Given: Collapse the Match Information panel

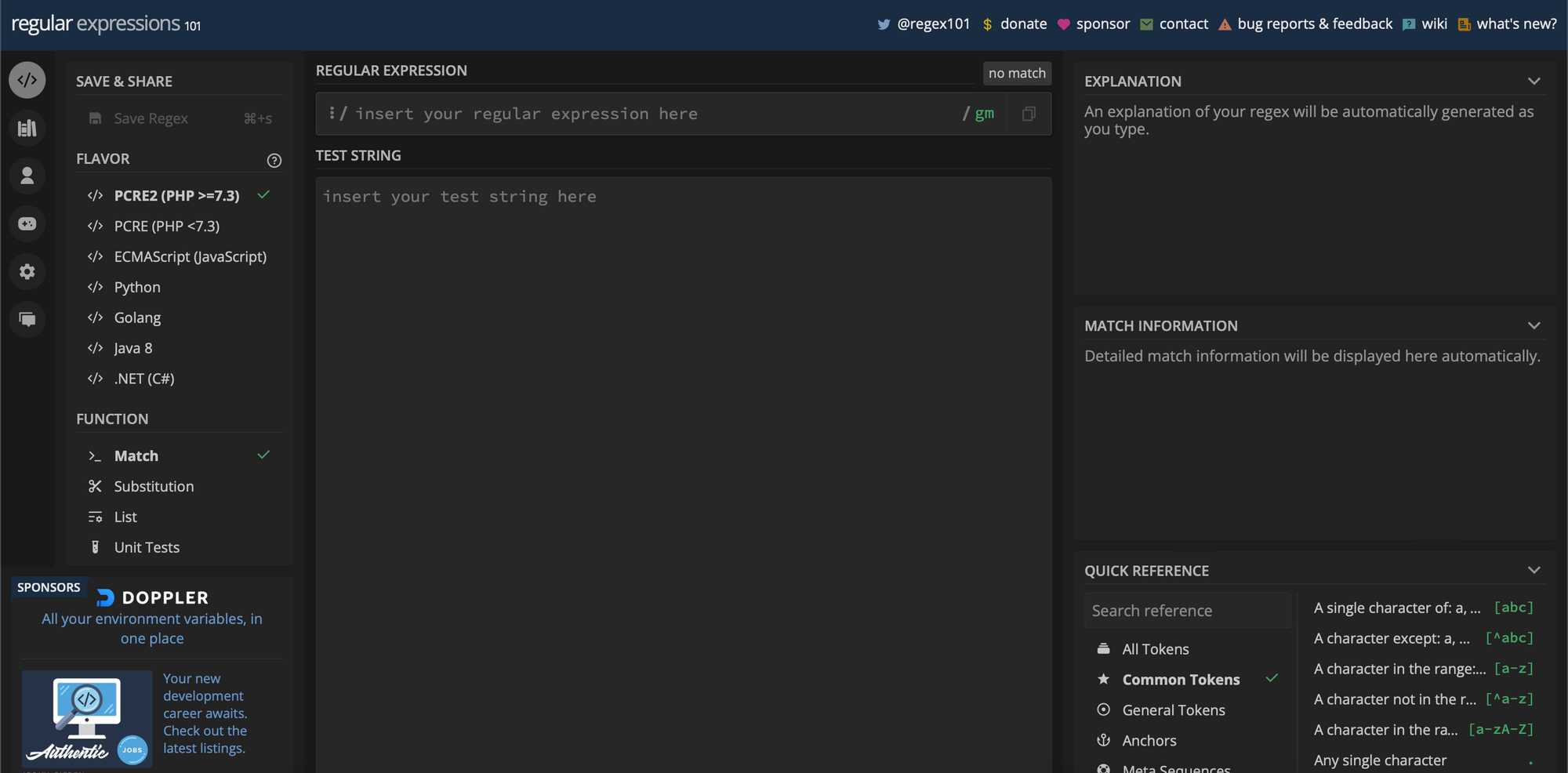Looking at the screenshot, I should pos(1534,325).
